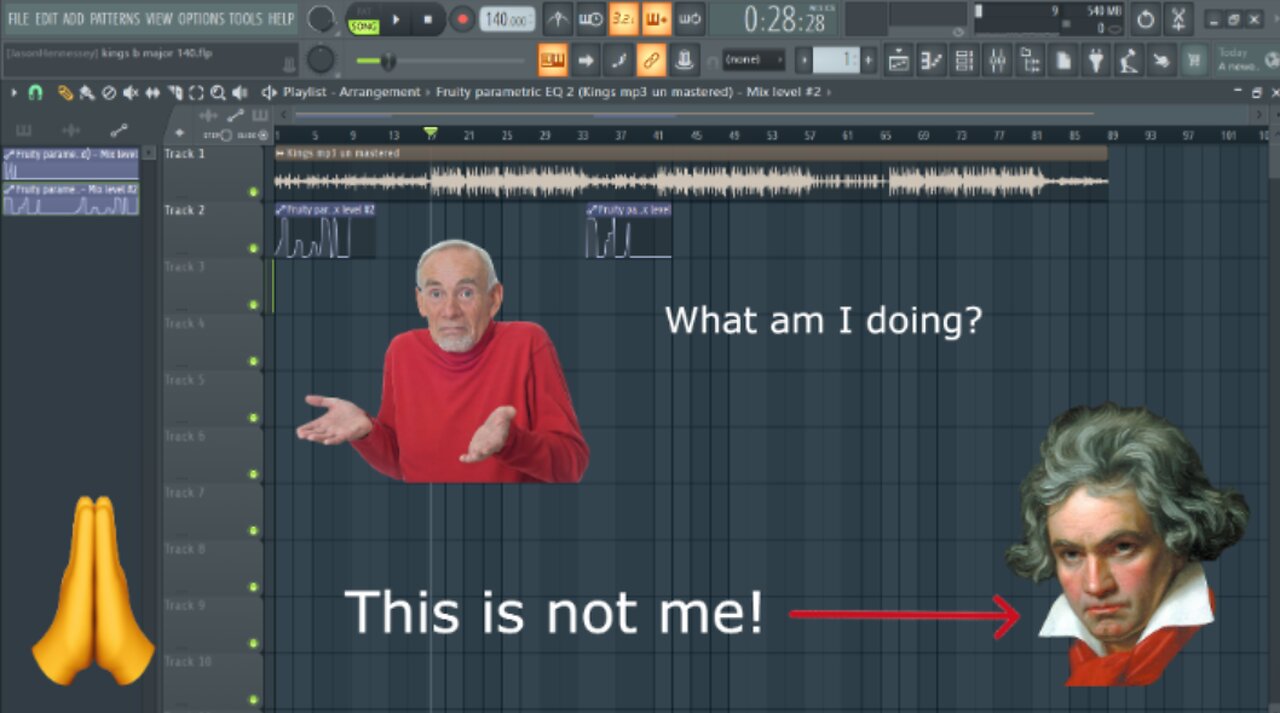Toggle typing keyboard to piano button
Image resolution: width=1280 pixels, height=713 pixels.
(553, 60)
